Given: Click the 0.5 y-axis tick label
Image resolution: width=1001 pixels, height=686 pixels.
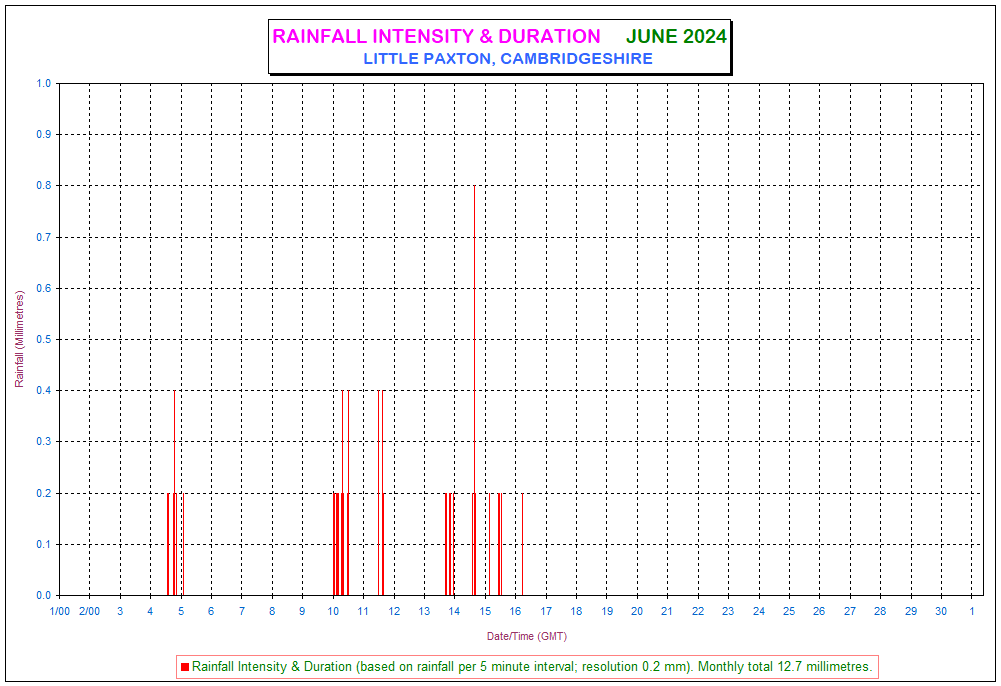Looking at the screenshot, I should click(x=44, y=339).
